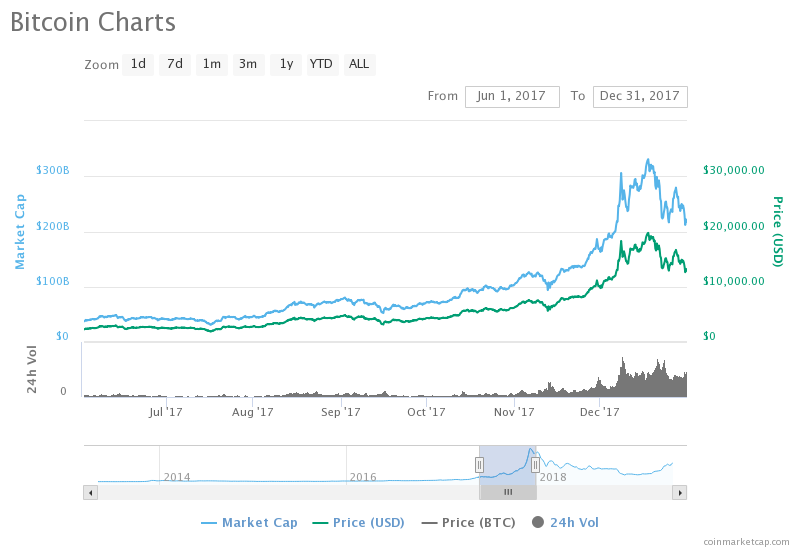The image size is (800, 550).
Task: Click the To date field
Action: (640, 96)
